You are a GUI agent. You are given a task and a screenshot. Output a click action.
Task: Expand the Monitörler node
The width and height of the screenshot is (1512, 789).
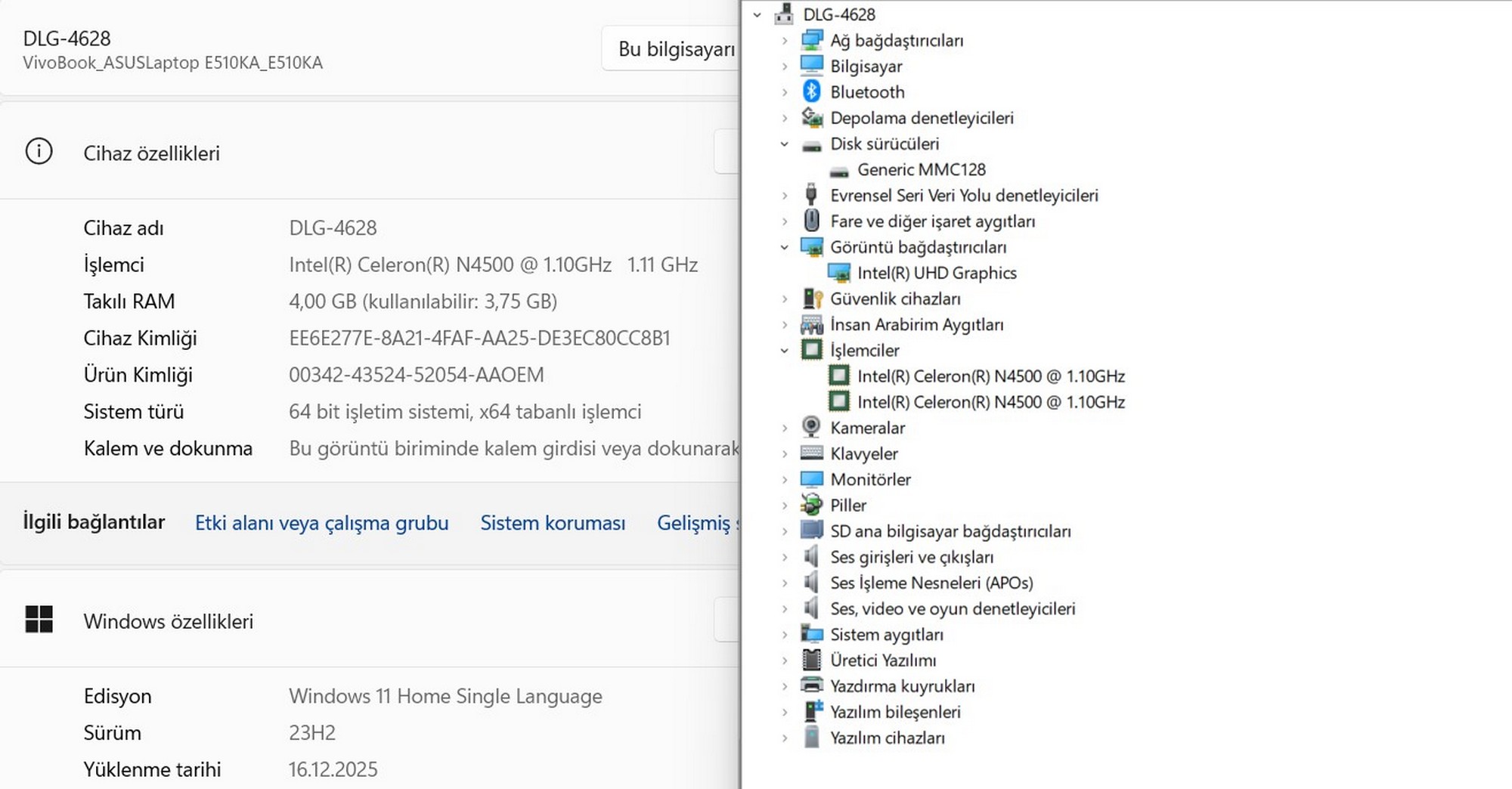click(x=784, y=479)
